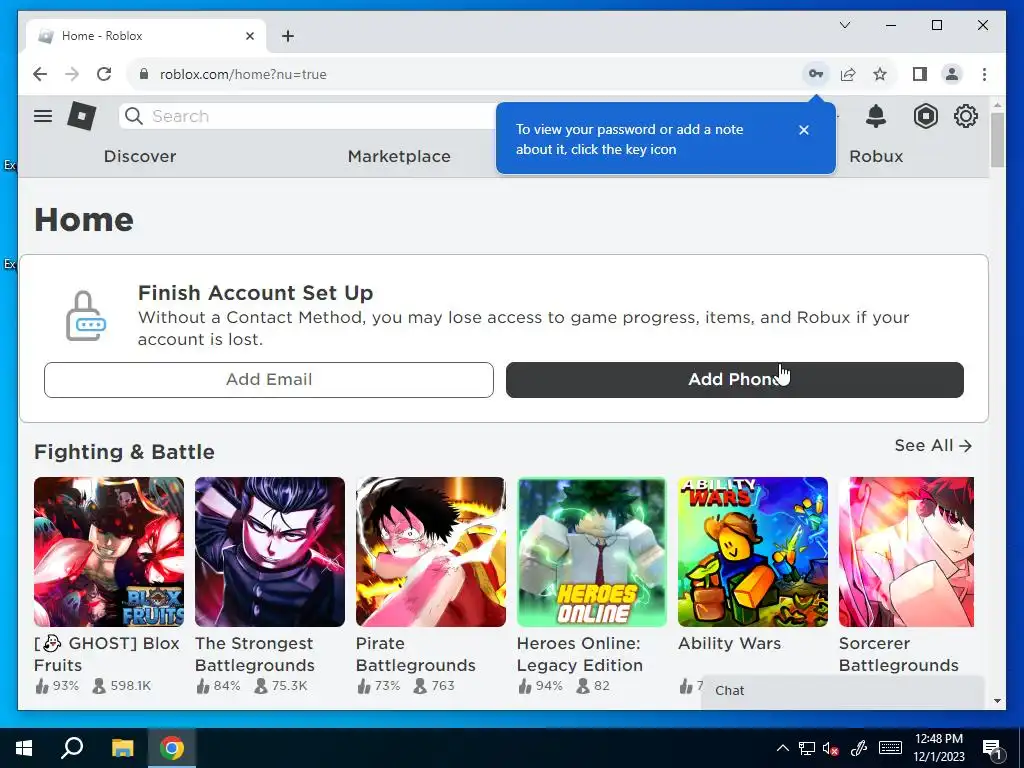Open the Ability Wars thumbnail
Viewport: 1024px width, 768px height.
752,552
